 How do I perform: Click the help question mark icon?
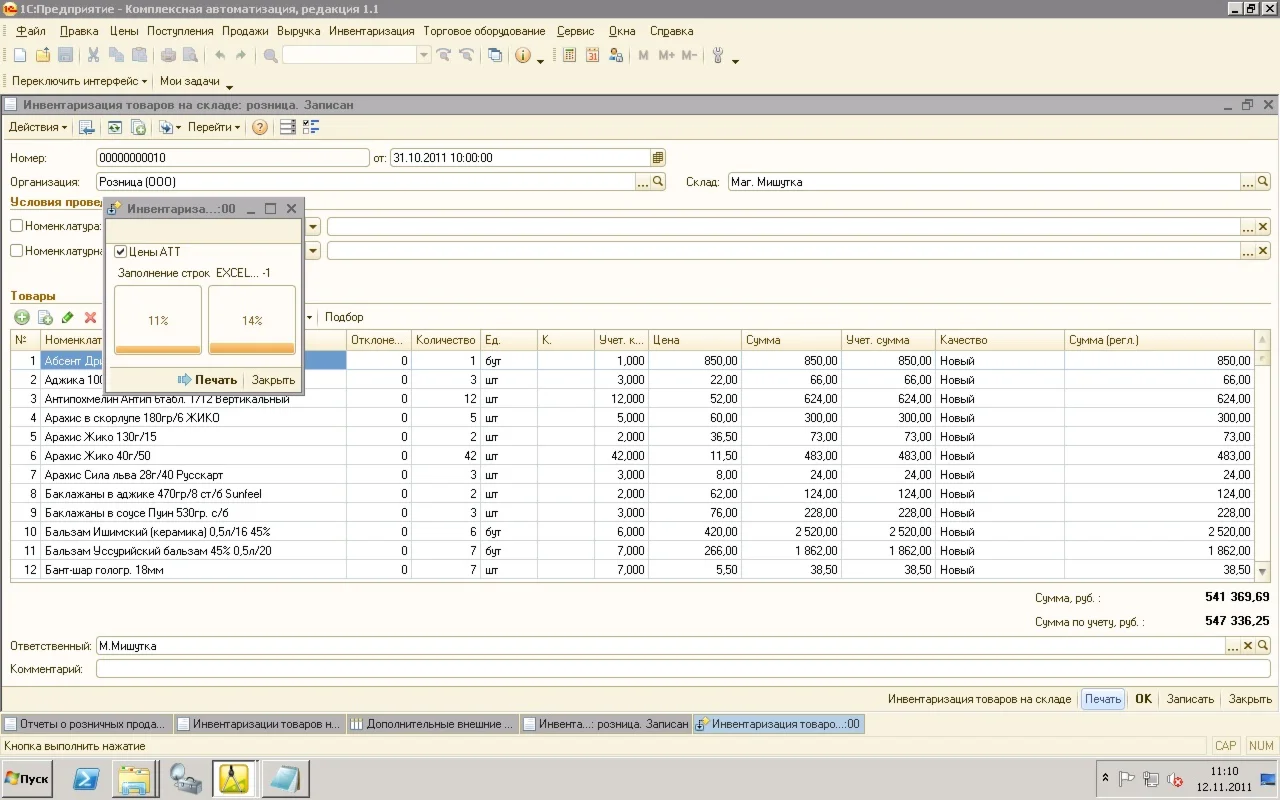click(259, 127)
